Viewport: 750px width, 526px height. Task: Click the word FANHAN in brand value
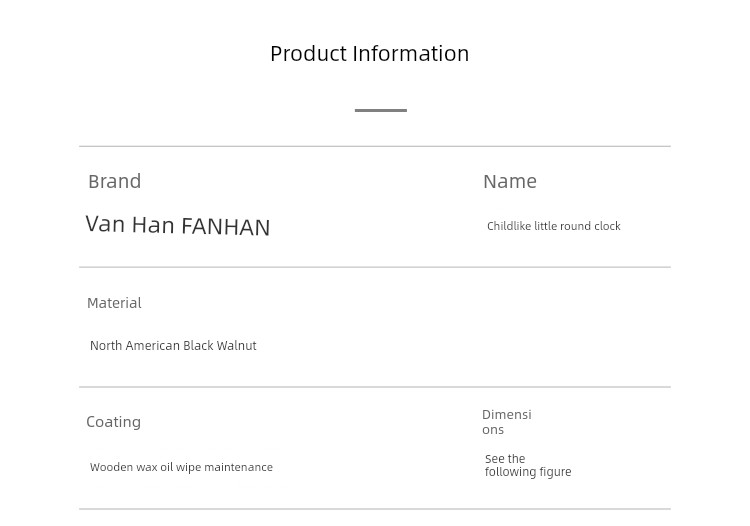pyautogui.click(x=226, y=227)
